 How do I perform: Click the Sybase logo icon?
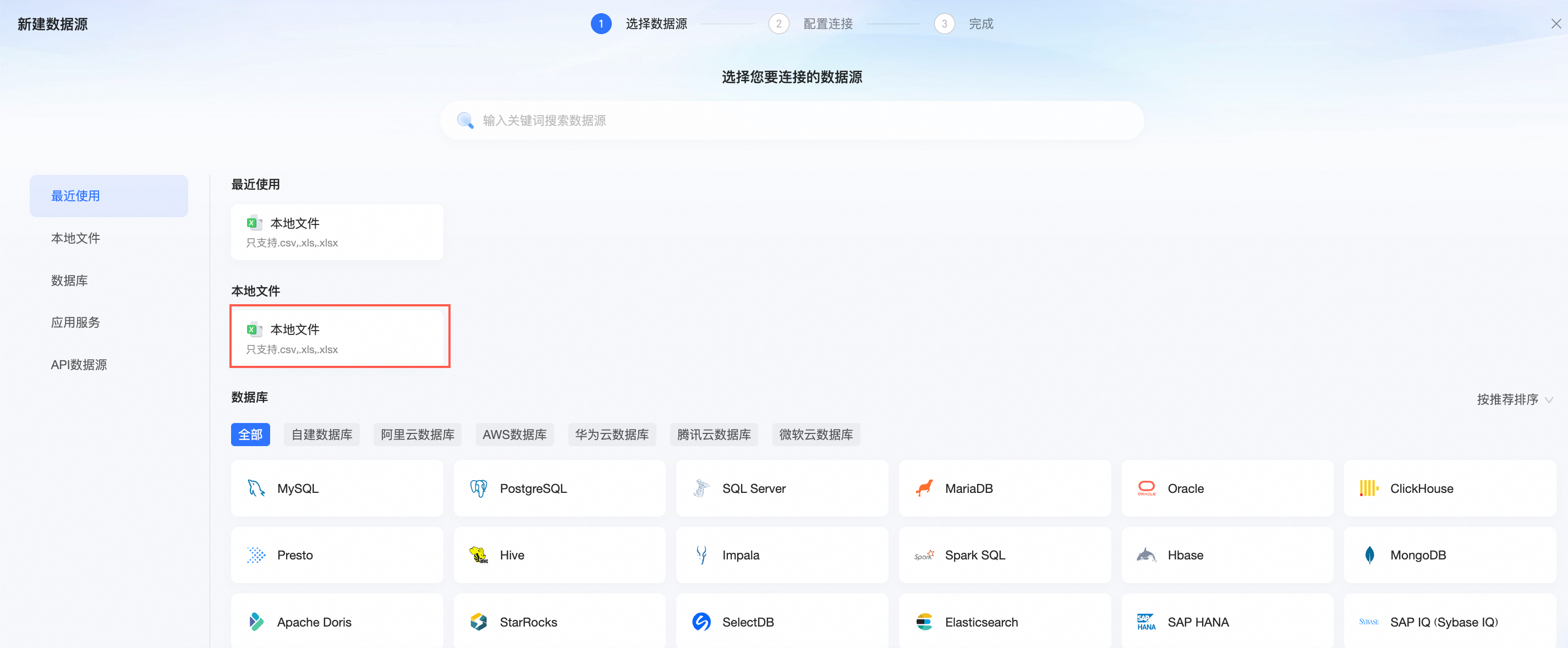1369,622
